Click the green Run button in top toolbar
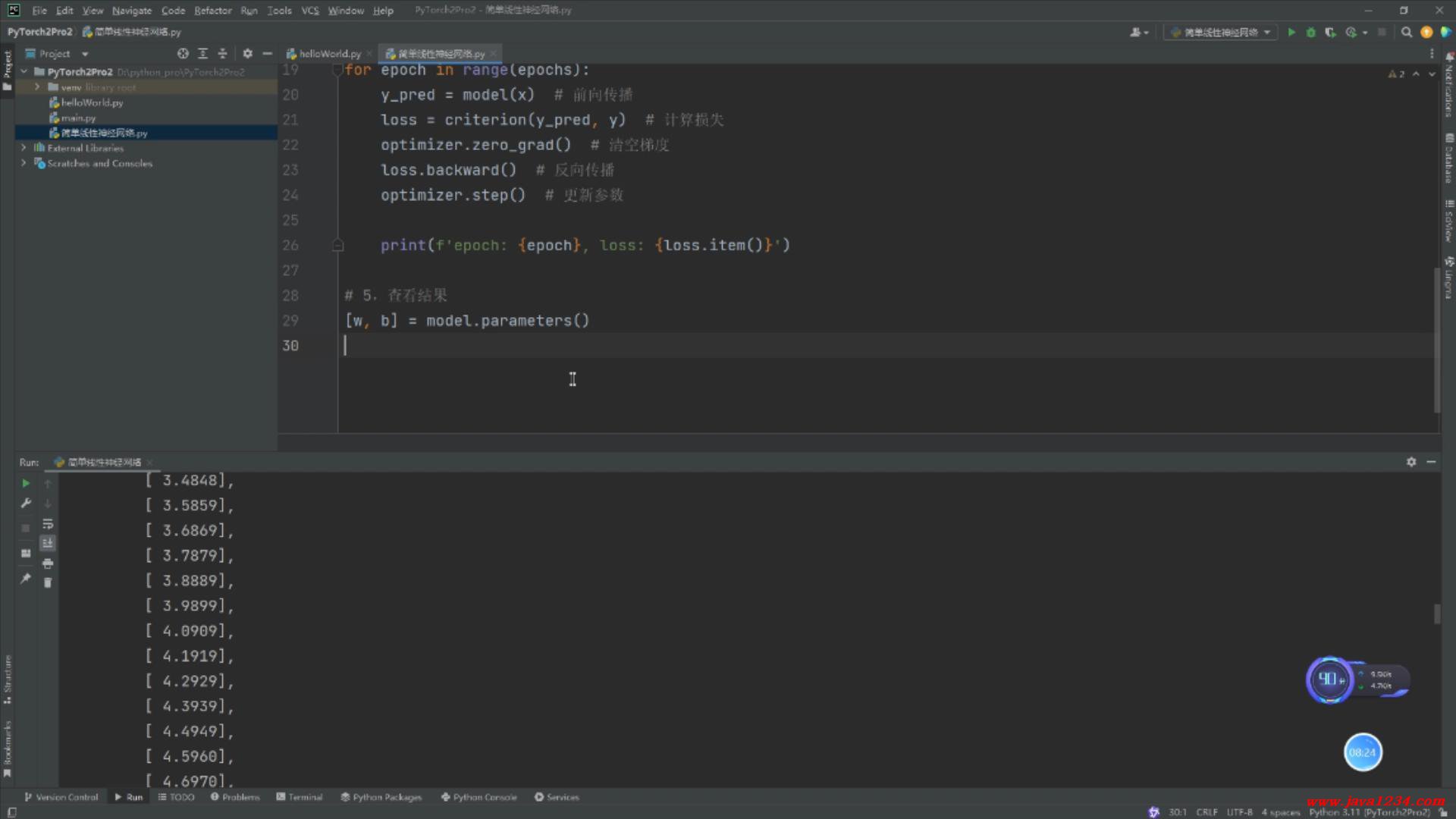The image size is (1456, 819). [x=1291, y=32]
